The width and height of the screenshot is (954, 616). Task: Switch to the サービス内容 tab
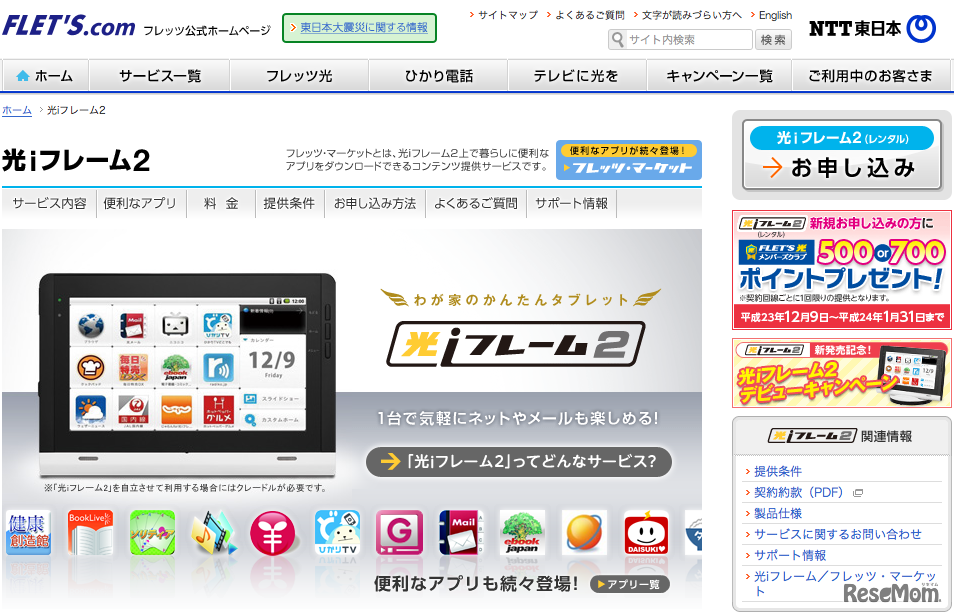(x=49, y=203)
